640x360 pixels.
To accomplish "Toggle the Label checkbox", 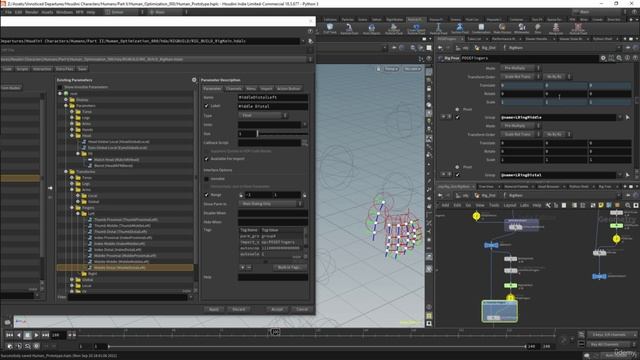I will (207, 106).
